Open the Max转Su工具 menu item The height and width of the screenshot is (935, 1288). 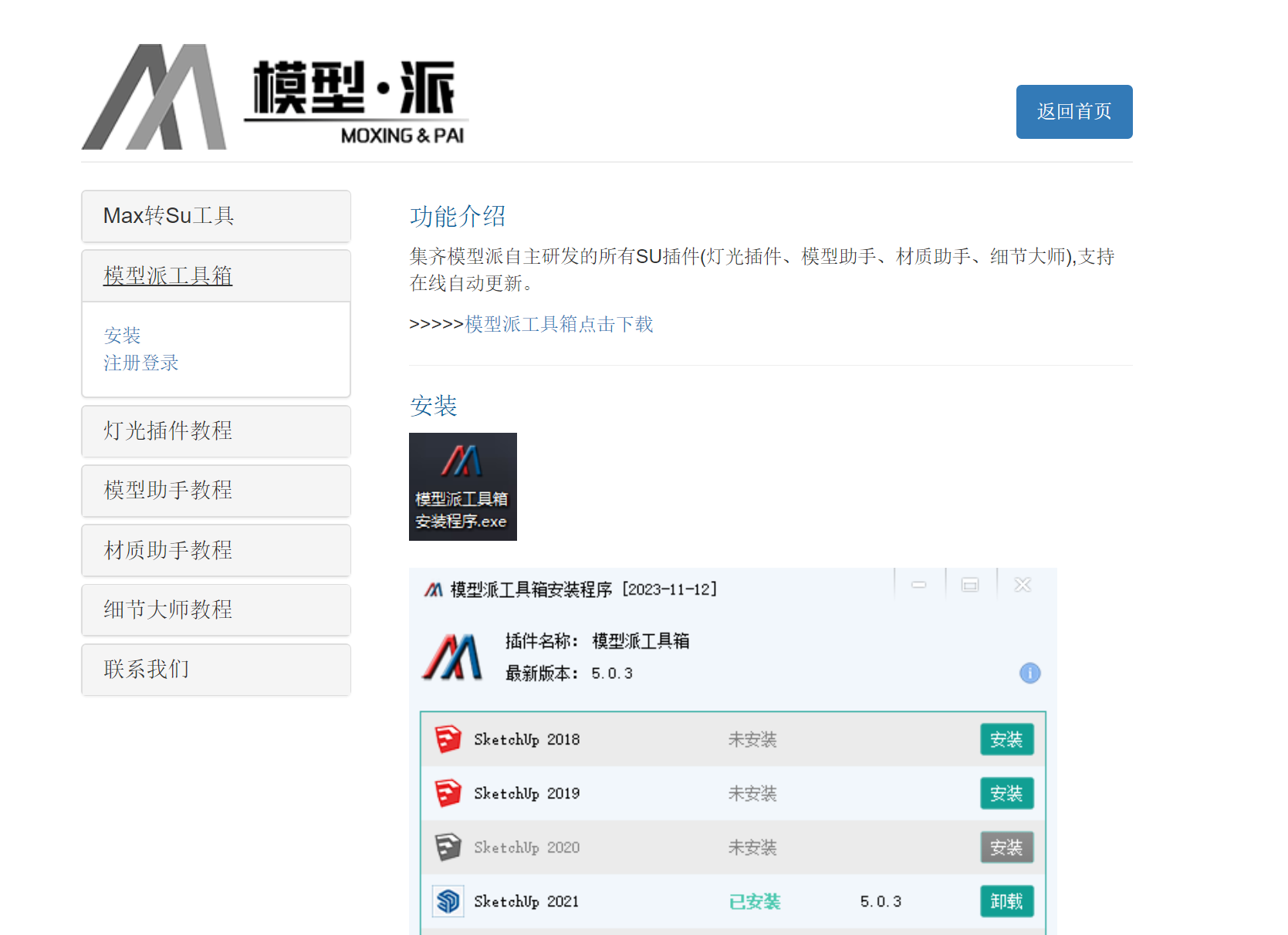click(216, 216)
